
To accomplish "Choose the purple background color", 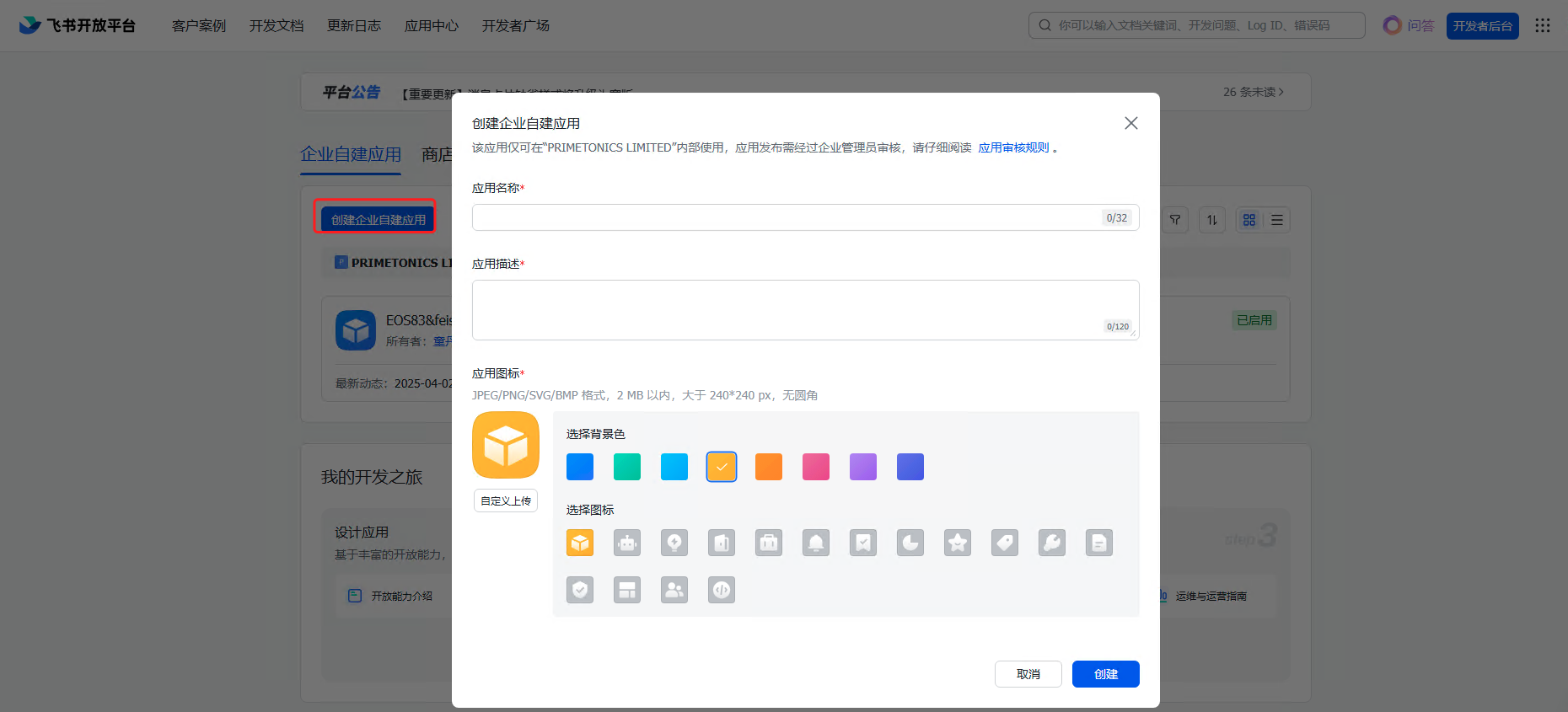I will pyautogui.click(x=863, y=467).
